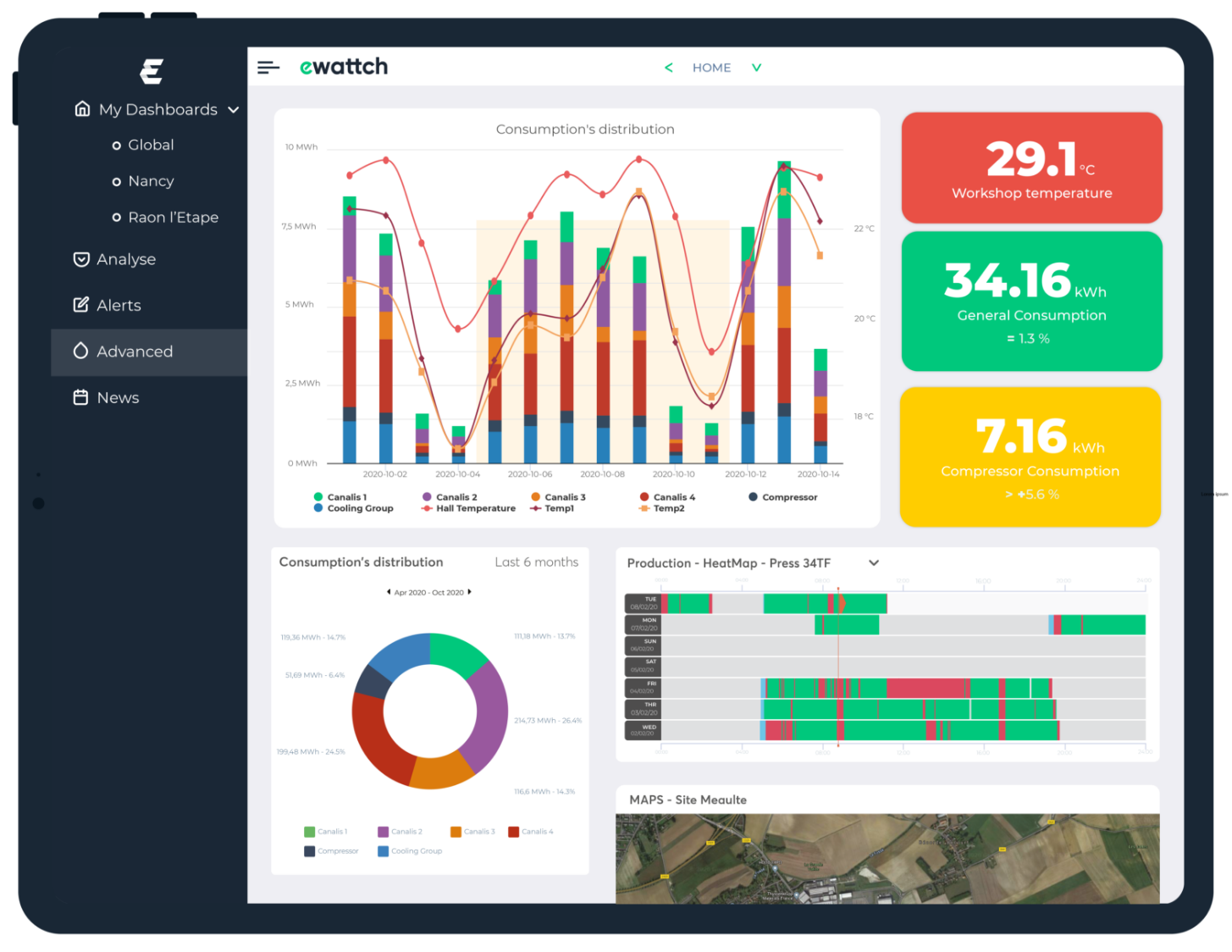Open the HOME dropdown arrow
Screen dimensions: 1232x952
coord(756,68)
